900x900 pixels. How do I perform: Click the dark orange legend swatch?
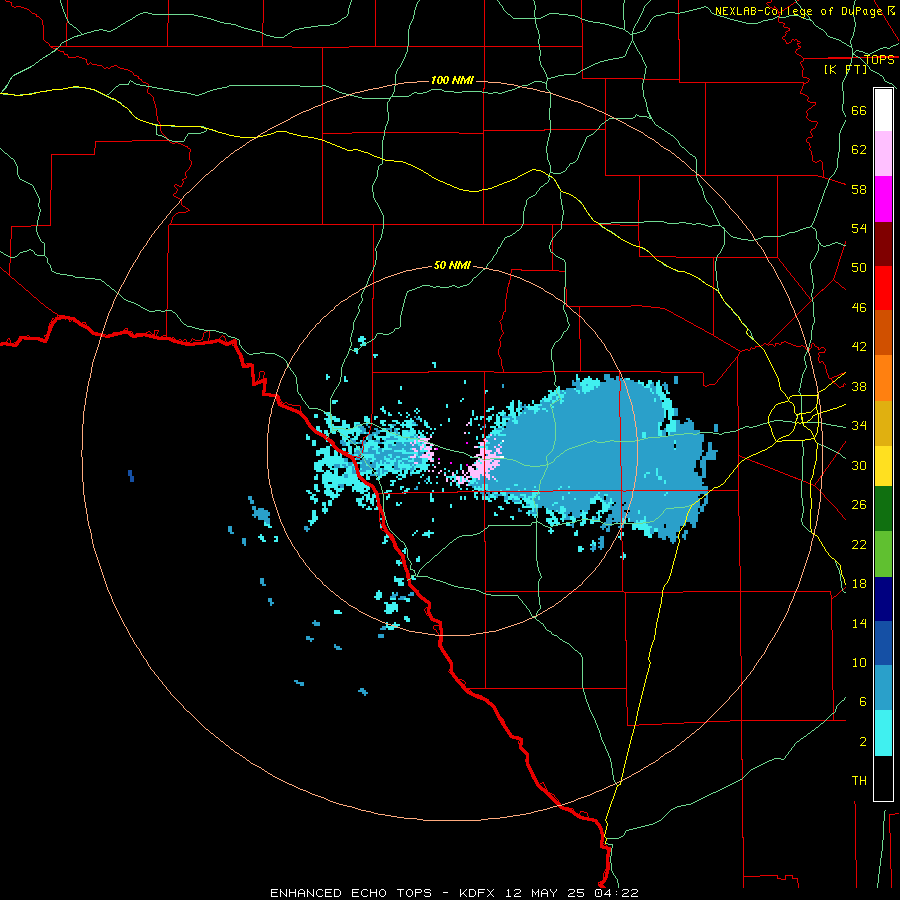click(883, 333)
